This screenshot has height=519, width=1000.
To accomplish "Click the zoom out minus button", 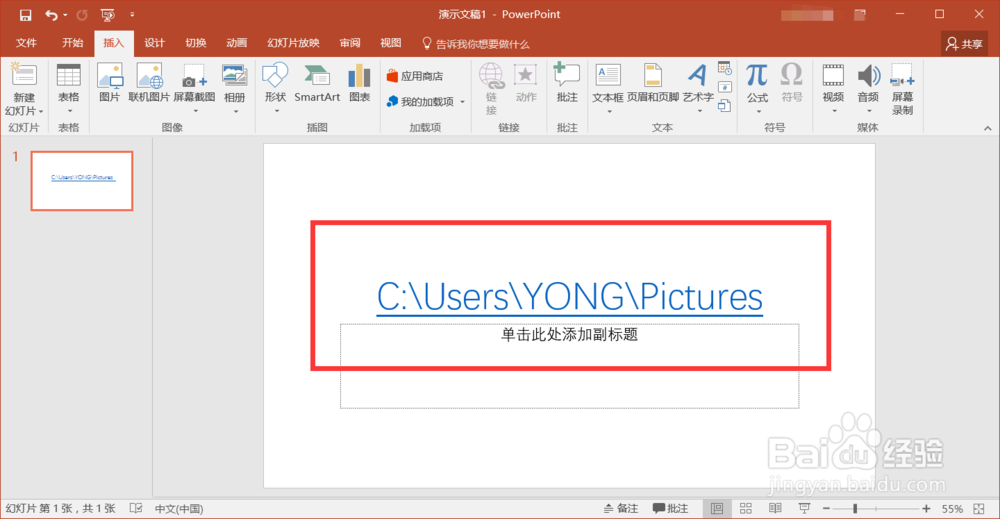I will tap(826, 508).
